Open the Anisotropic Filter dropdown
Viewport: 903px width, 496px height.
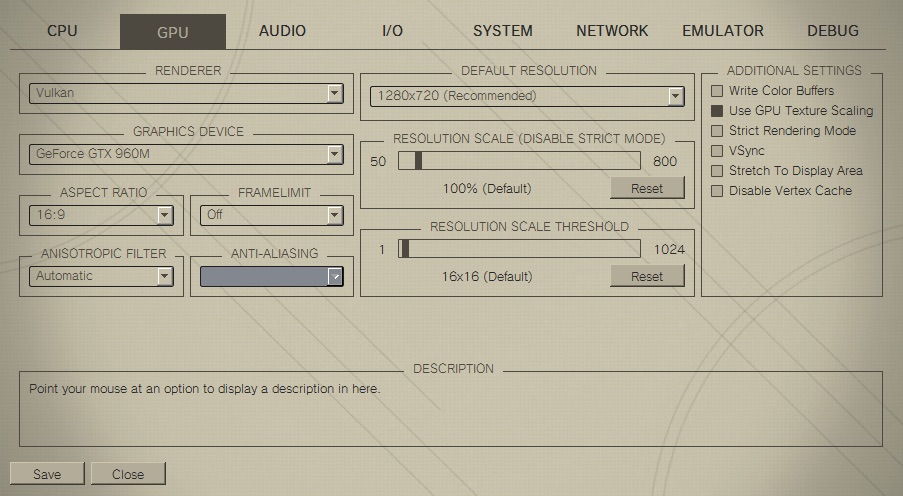point(101,277)
